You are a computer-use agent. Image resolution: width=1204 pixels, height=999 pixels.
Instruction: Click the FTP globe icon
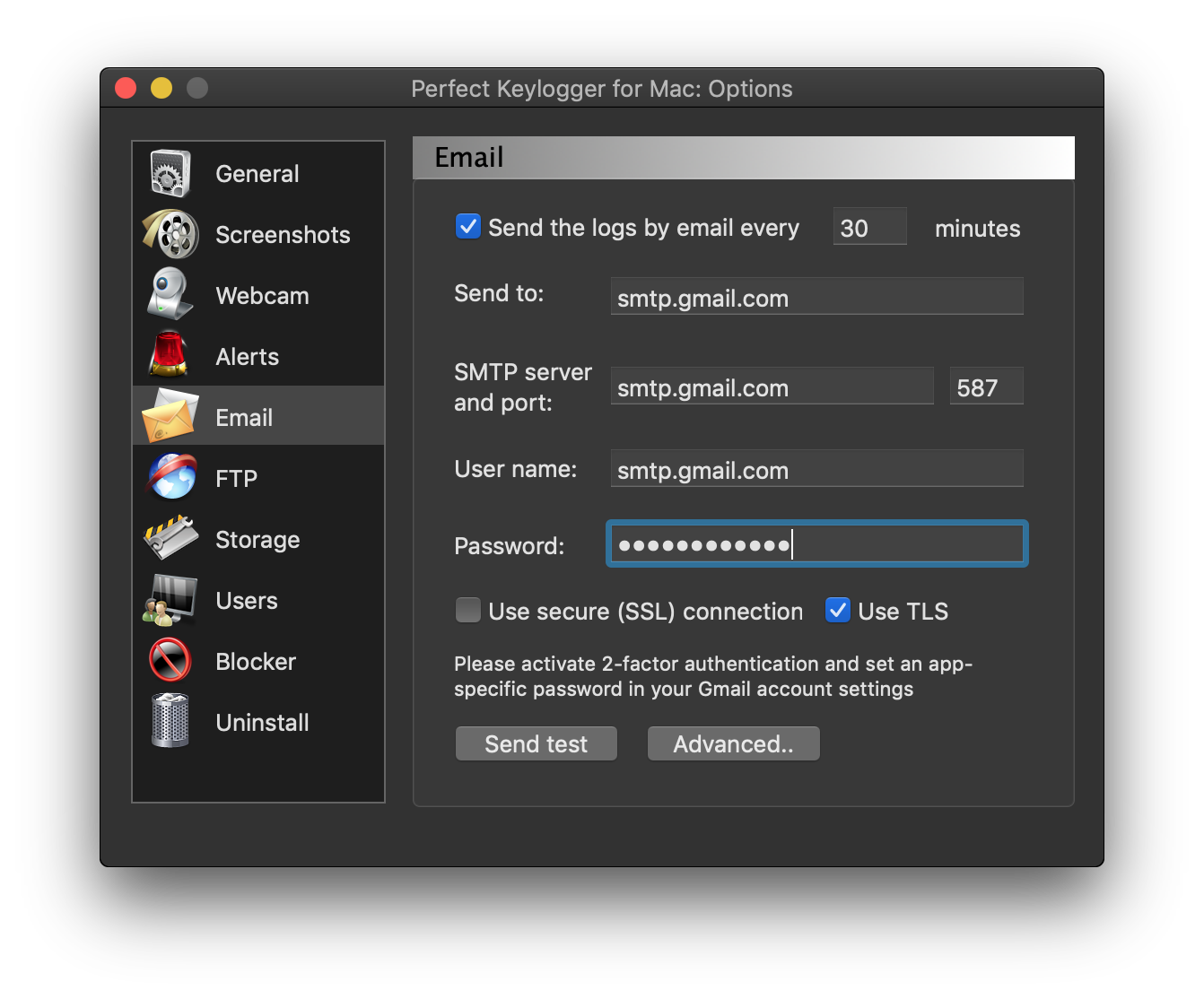pyautogui.click(x=170, y=477)
